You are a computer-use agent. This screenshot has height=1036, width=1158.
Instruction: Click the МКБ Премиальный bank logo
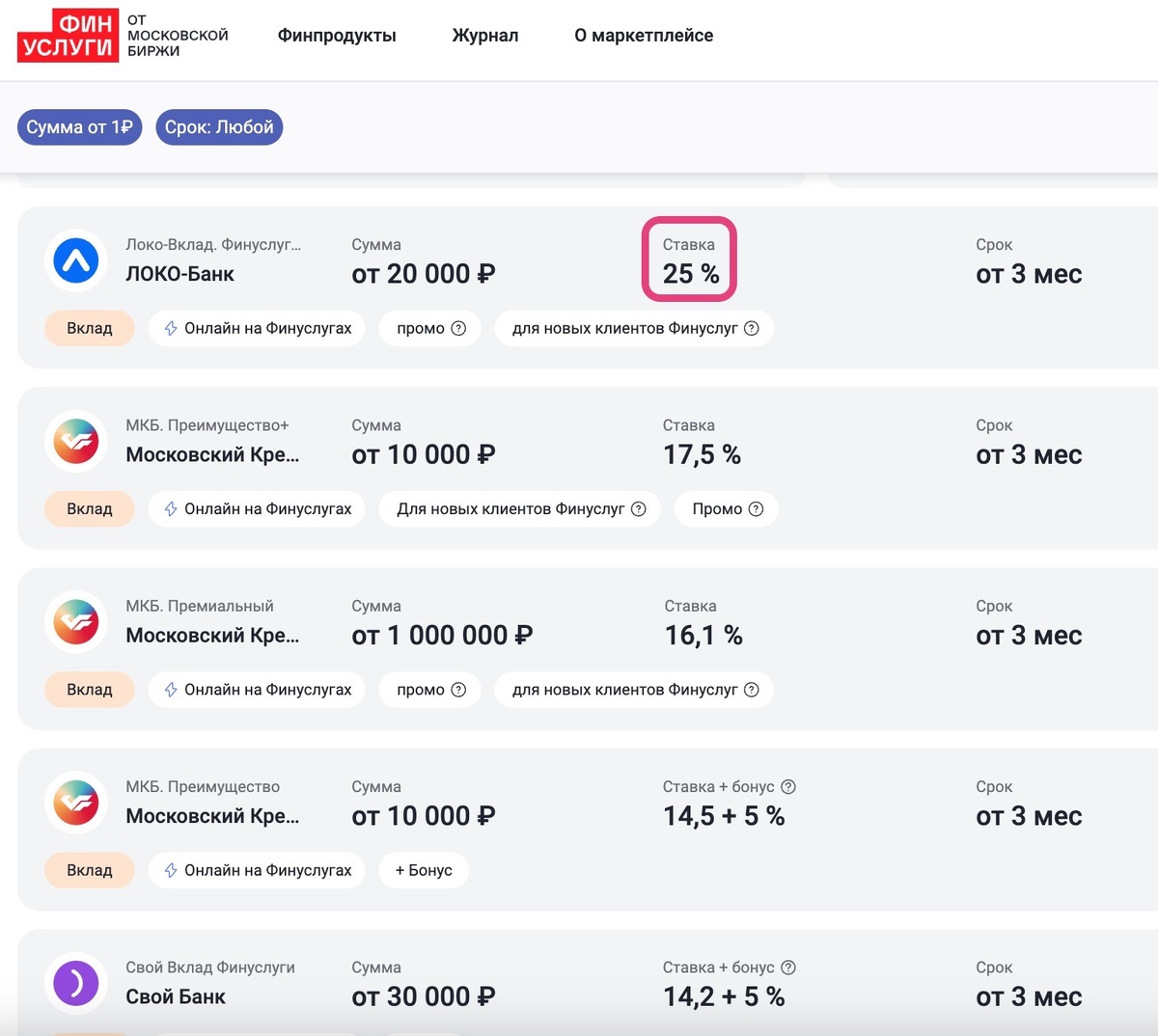(76, 622)
